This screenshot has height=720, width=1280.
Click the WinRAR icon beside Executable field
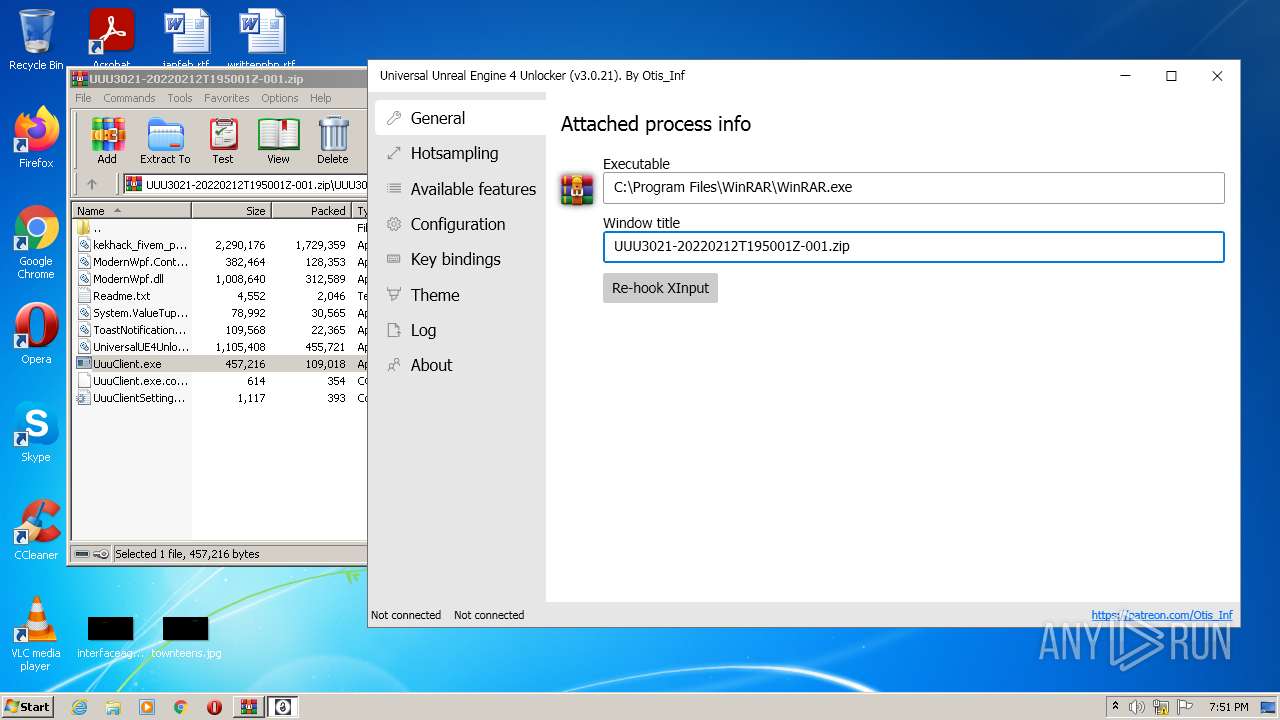(x=577, y=188)
